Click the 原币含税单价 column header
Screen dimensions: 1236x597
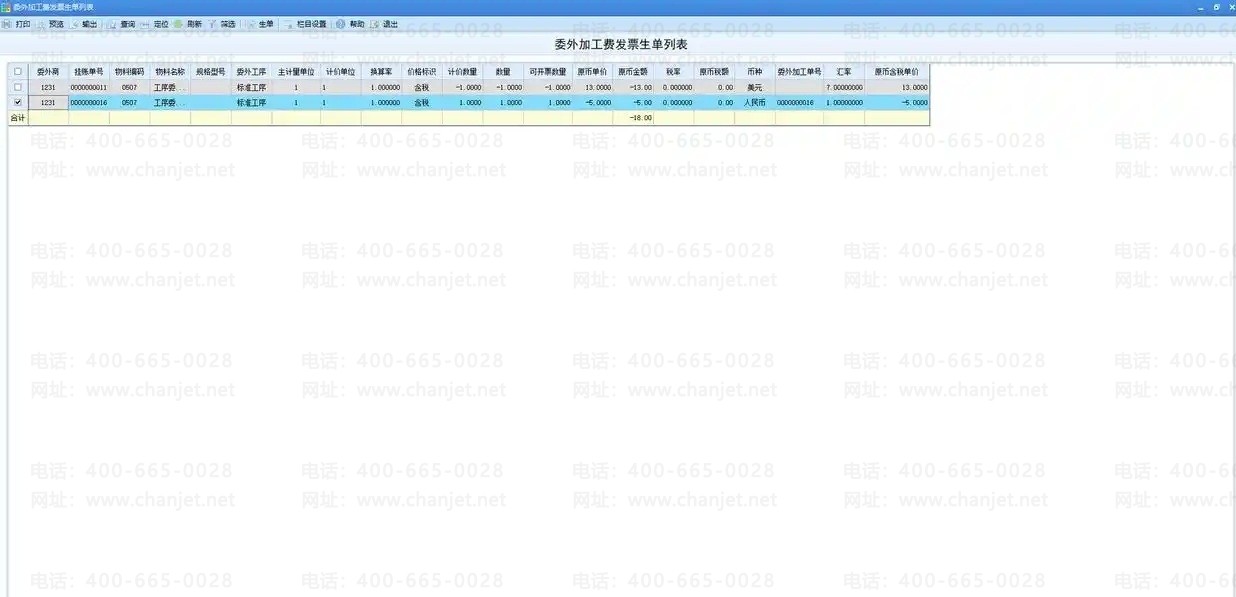click(x=897, y=72)
